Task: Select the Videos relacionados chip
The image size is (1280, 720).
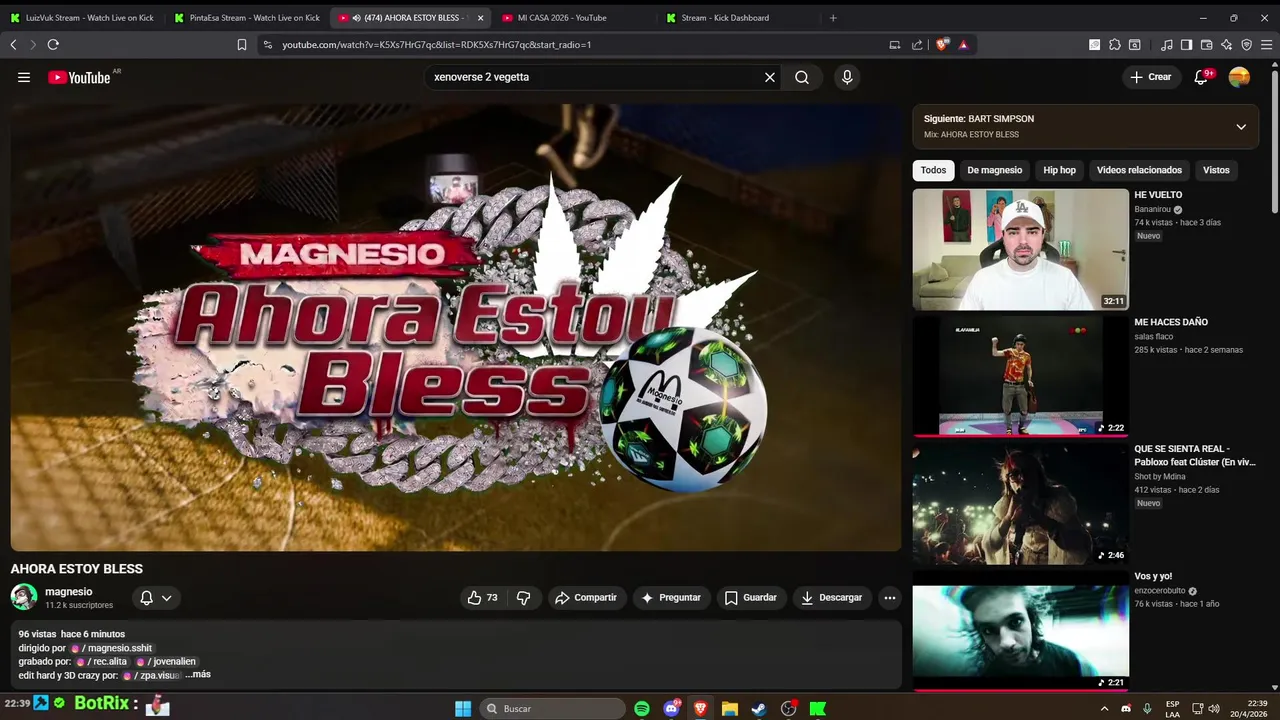Action: pyautogui.click(x=1139, y=170)
